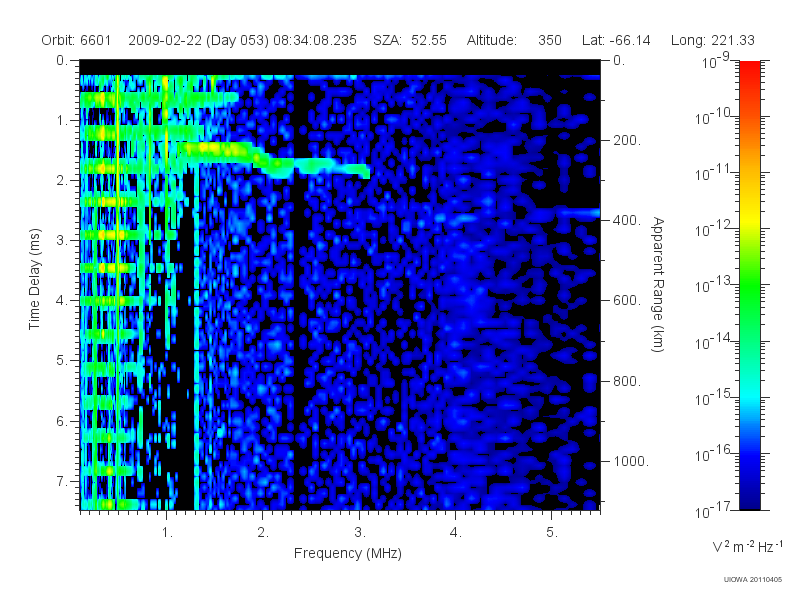Click the '200.' apparent range tick label

pyautogui.click(x=627, y=140)
